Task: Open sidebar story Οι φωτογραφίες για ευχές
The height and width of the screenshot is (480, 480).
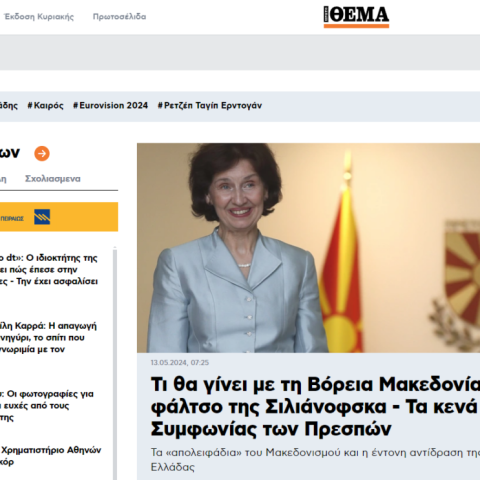Action: pyautogui.click(x=47, y=405)
